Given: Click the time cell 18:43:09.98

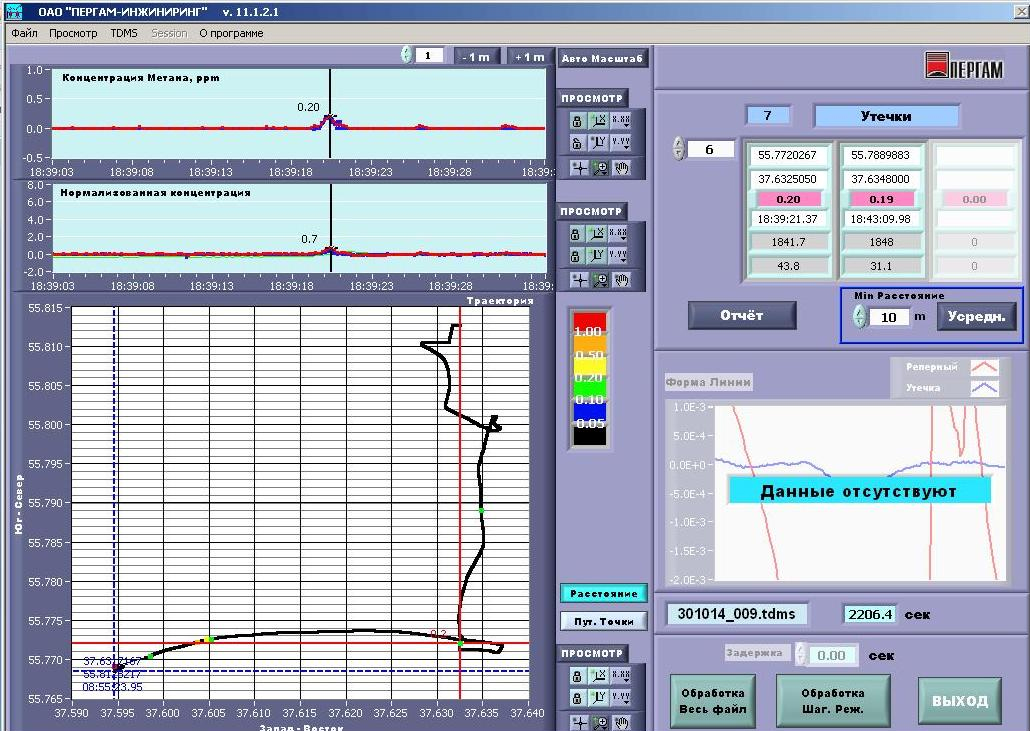Looking at the screenshot, I should tap(881, 219).
